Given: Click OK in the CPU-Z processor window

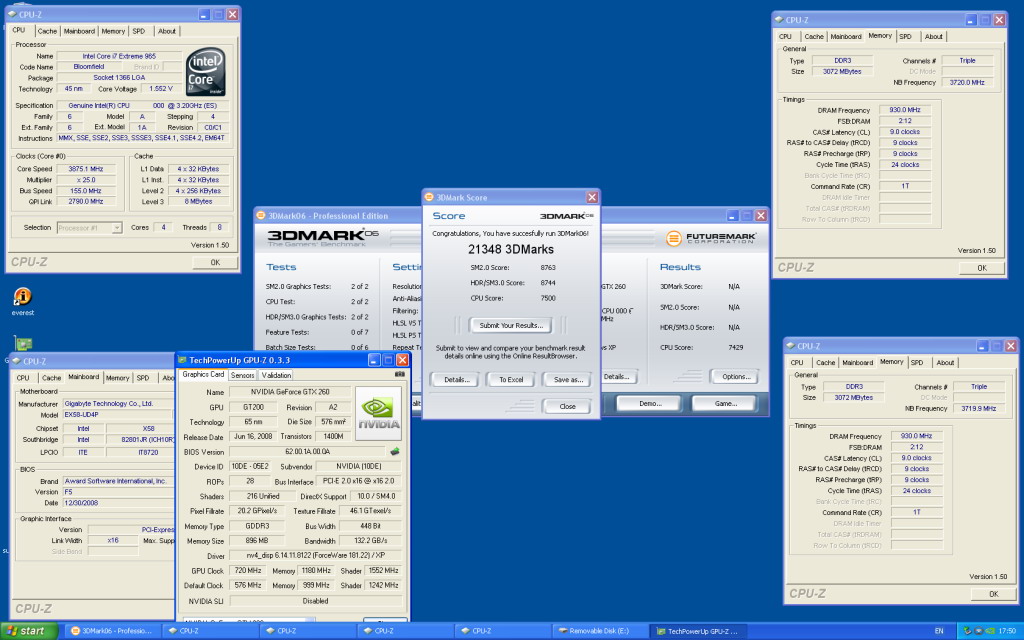Looking at the screenshot, I should pos(215,263).
